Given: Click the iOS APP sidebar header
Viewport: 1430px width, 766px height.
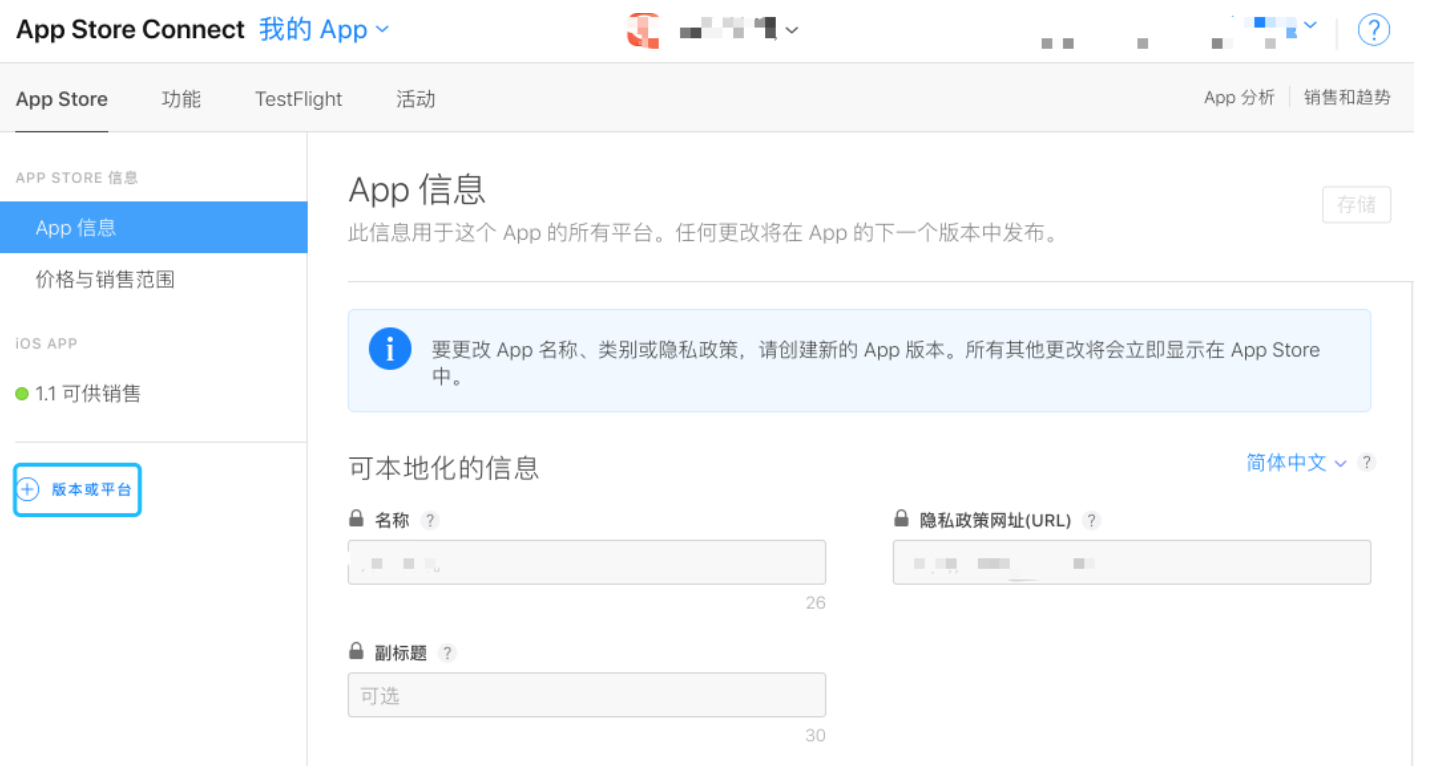Looking at the screenshot, I should click(x=47, y=343).
